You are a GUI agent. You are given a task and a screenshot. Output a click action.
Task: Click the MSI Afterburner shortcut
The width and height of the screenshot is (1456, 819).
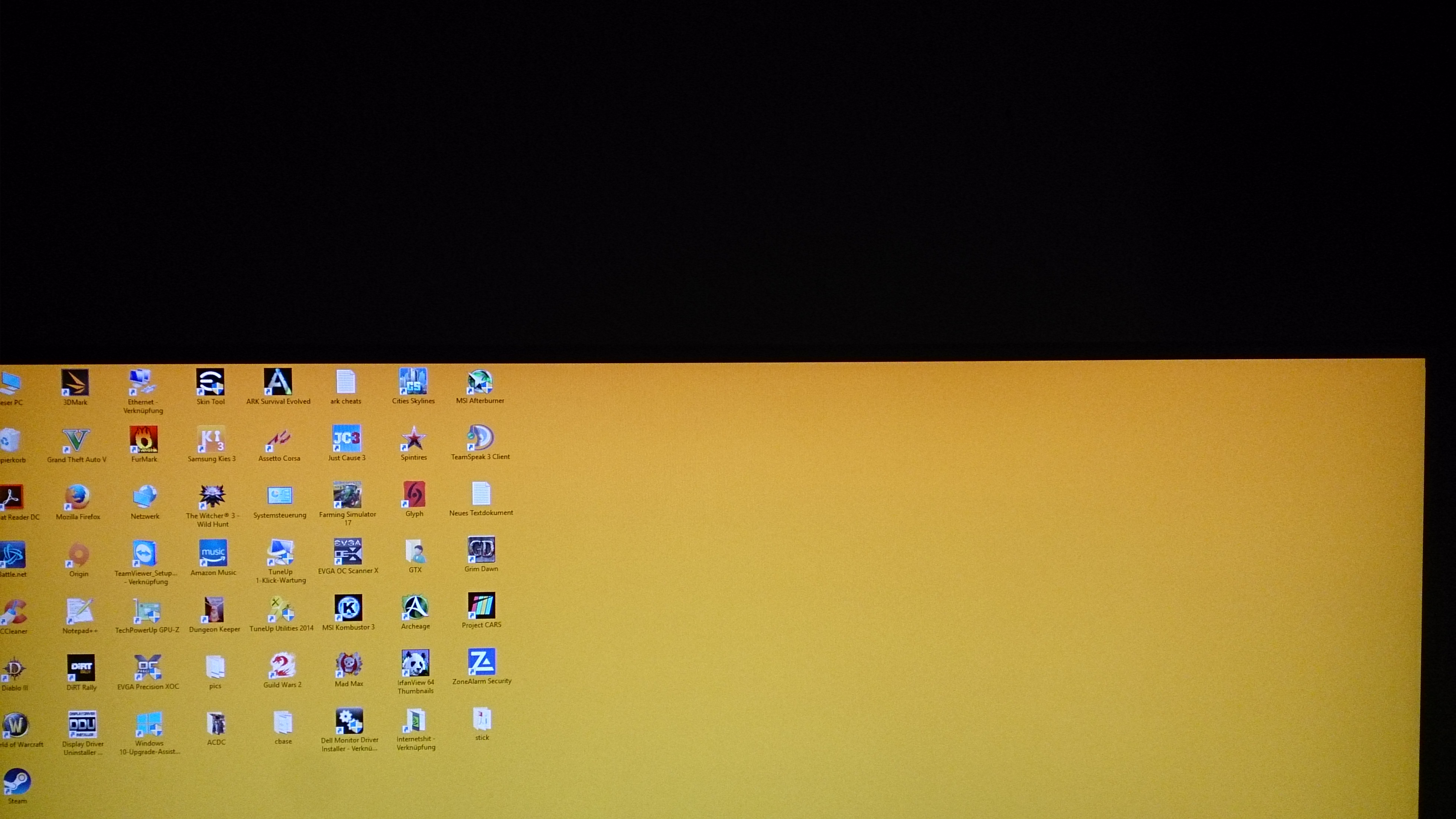click(480, 382)
